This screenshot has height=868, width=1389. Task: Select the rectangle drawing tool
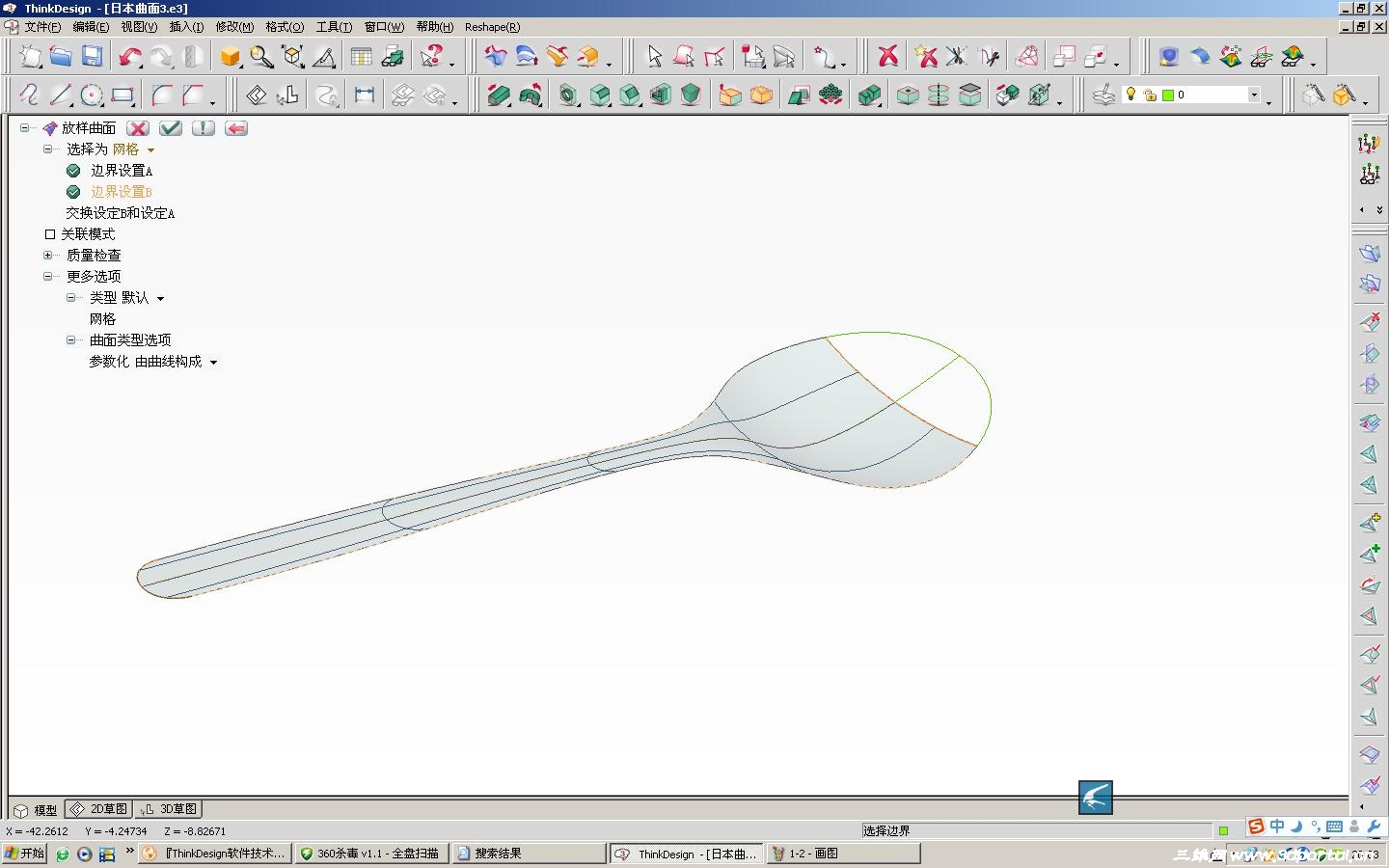click(123, 95)
